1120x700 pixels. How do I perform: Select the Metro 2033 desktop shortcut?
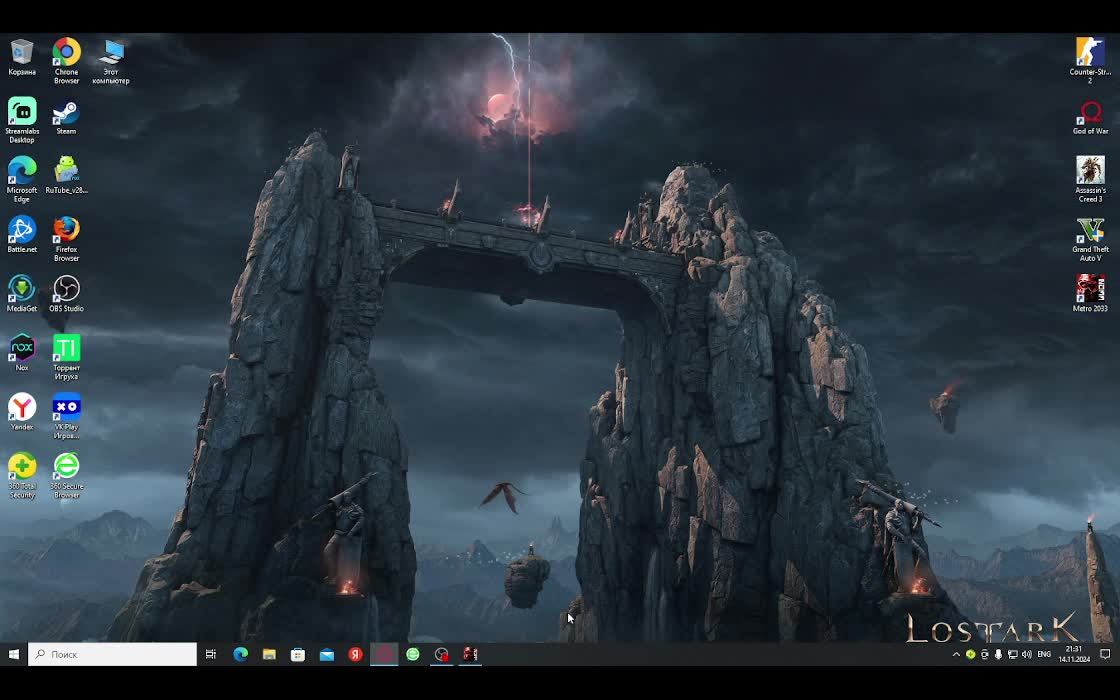coord(1090,294)
